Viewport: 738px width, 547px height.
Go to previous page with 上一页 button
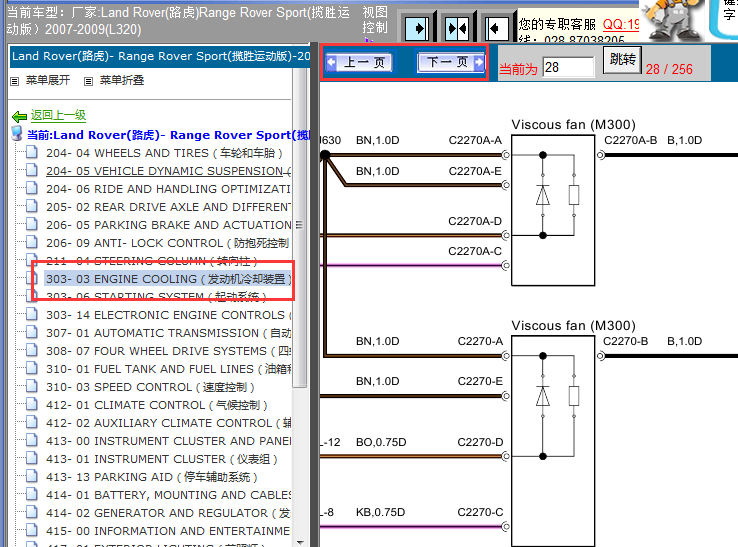pos(359,62)
